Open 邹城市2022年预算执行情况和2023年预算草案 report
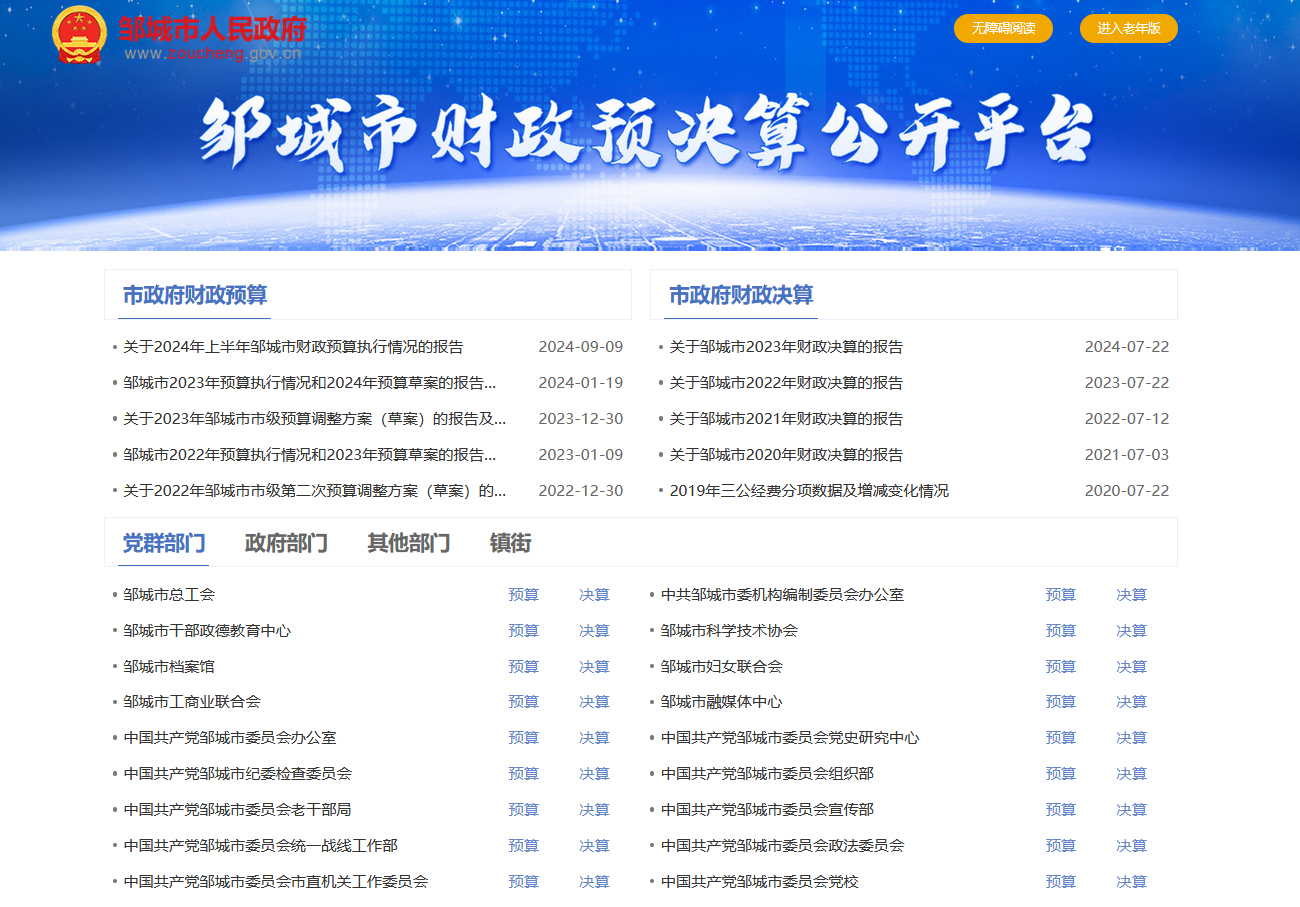The image size is (1300, 907). click(310, 455)
